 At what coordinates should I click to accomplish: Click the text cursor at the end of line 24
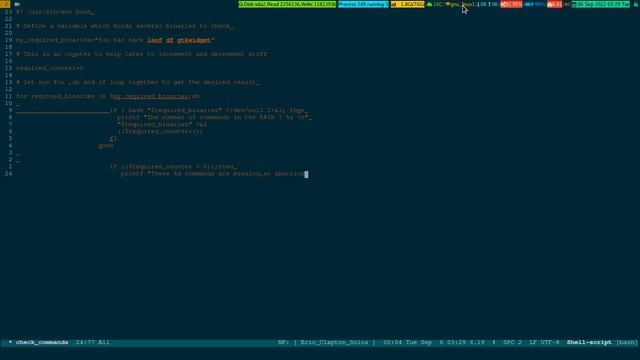pos(307,174)
